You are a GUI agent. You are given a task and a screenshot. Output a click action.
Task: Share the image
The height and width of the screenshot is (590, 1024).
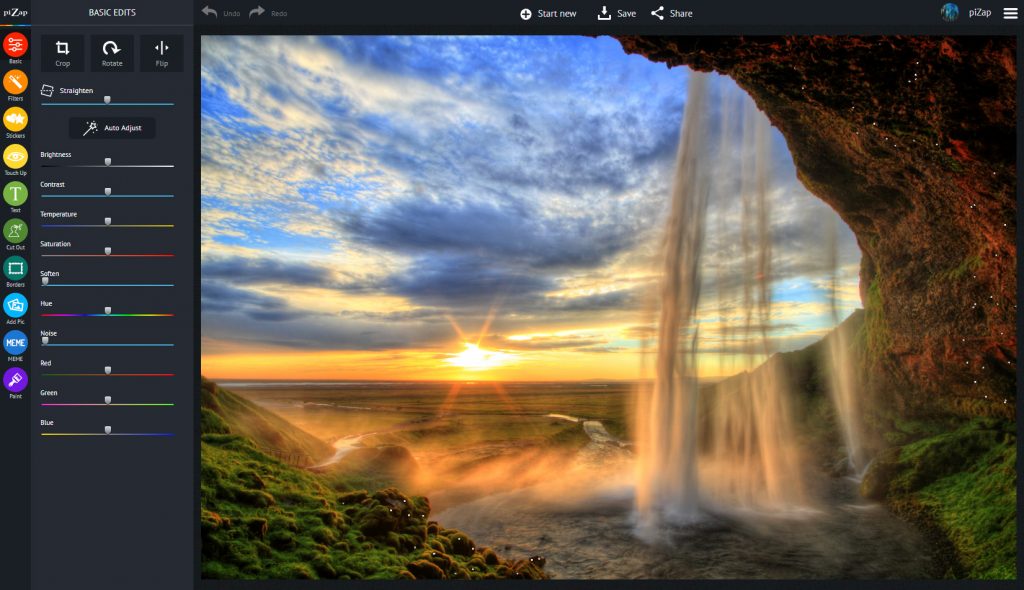tap(671, 13)
